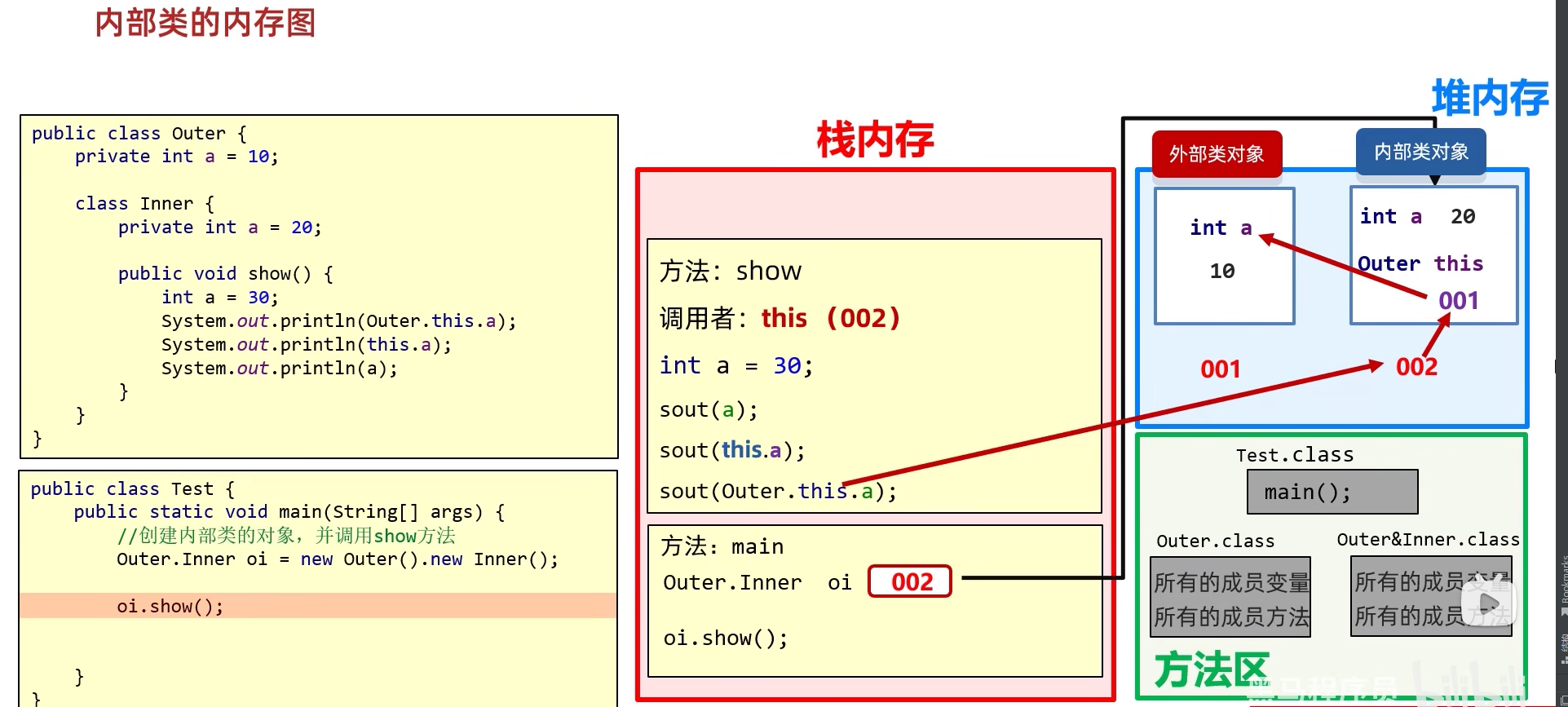
Task: Click 'public class Test {' code line
Action: click(133, 488)
